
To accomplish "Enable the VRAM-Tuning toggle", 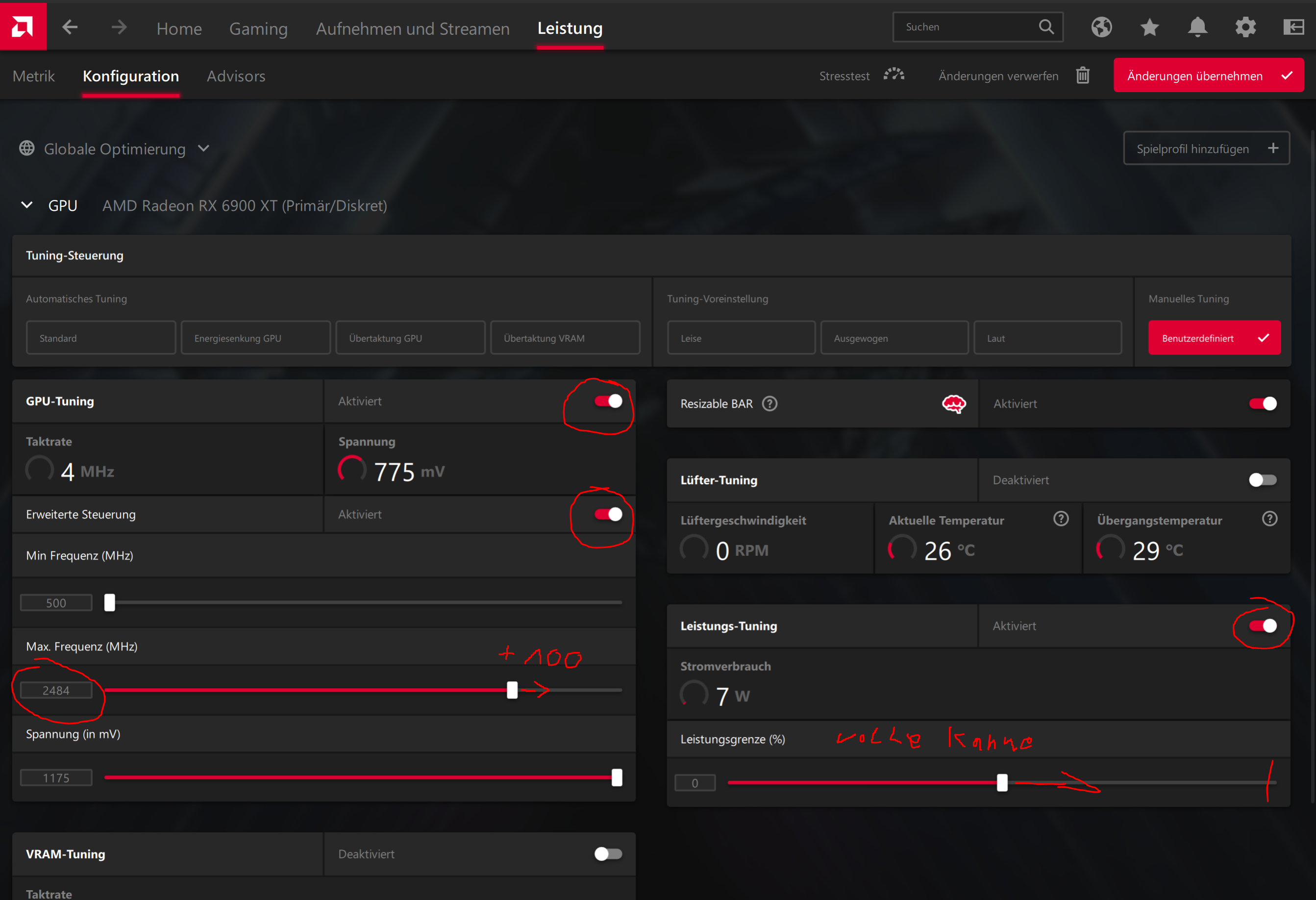I will click(608, 853).
